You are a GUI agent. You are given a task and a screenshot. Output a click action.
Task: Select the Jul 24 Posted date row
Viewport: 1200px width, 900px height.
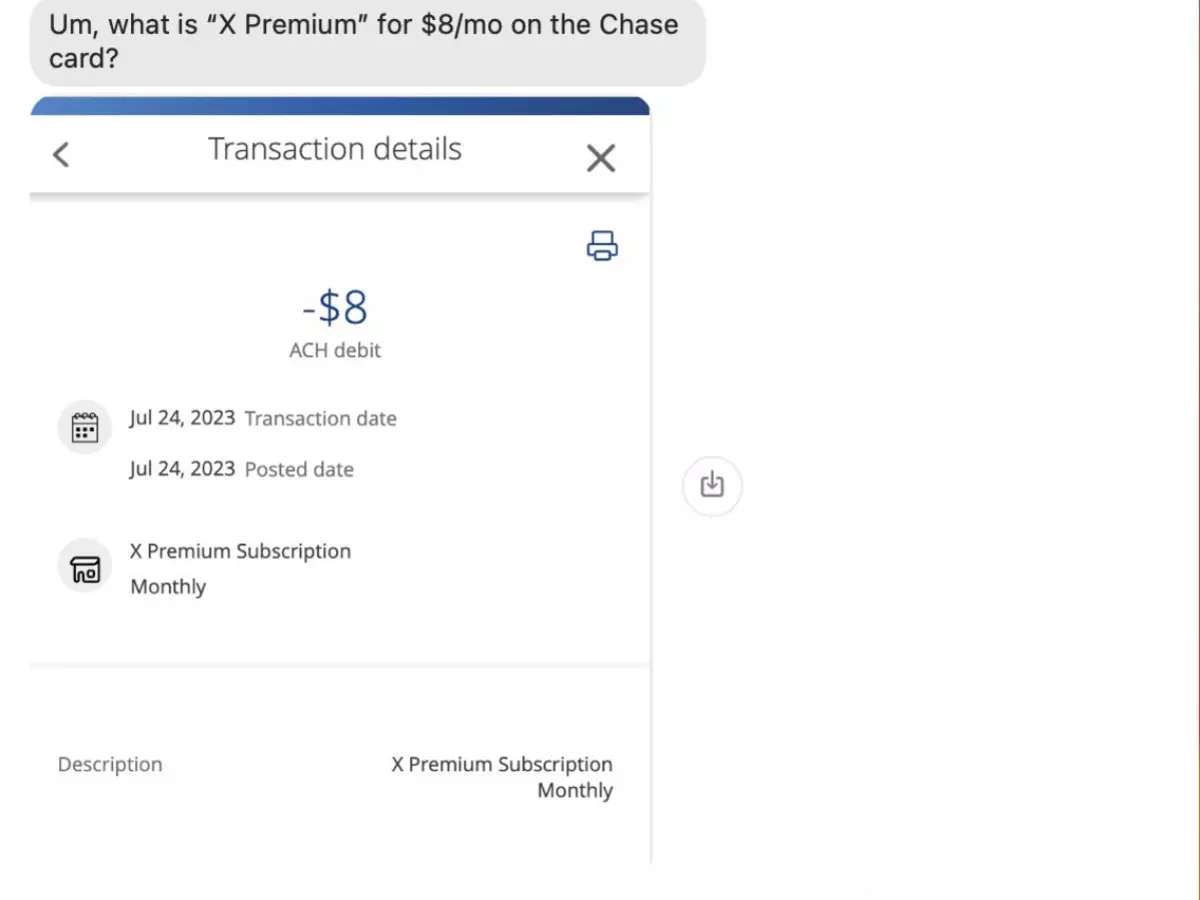241,468
